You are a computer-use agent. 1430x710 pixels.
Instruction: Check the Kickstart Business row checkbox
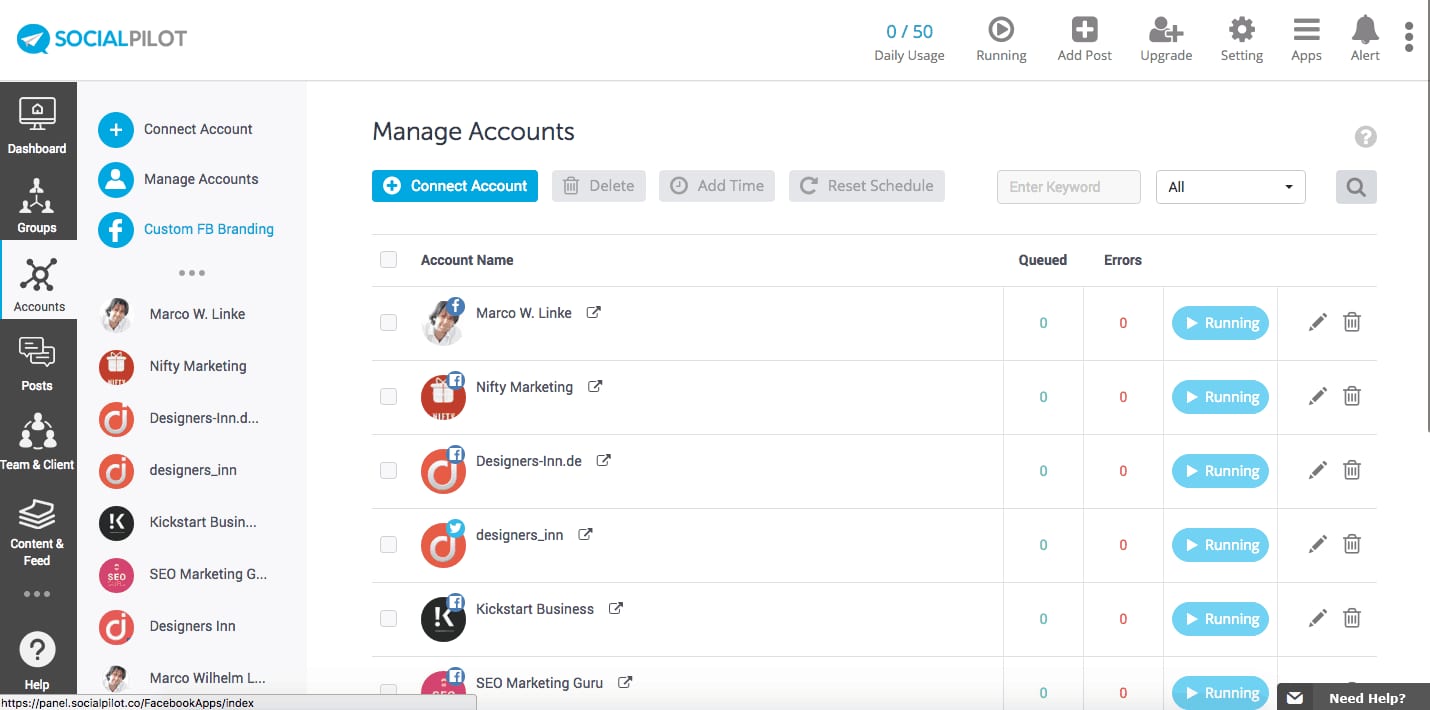388,618
